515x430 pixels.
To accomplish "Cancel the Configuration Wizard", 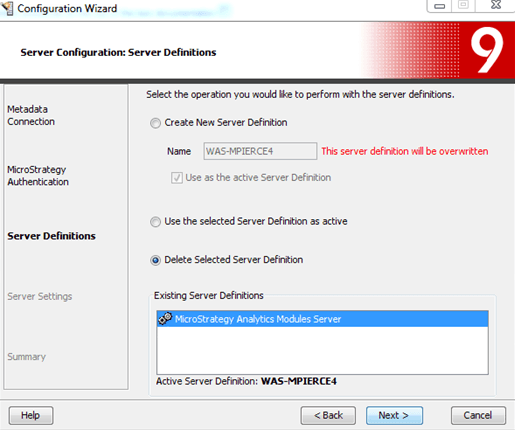I will [478, 415].
